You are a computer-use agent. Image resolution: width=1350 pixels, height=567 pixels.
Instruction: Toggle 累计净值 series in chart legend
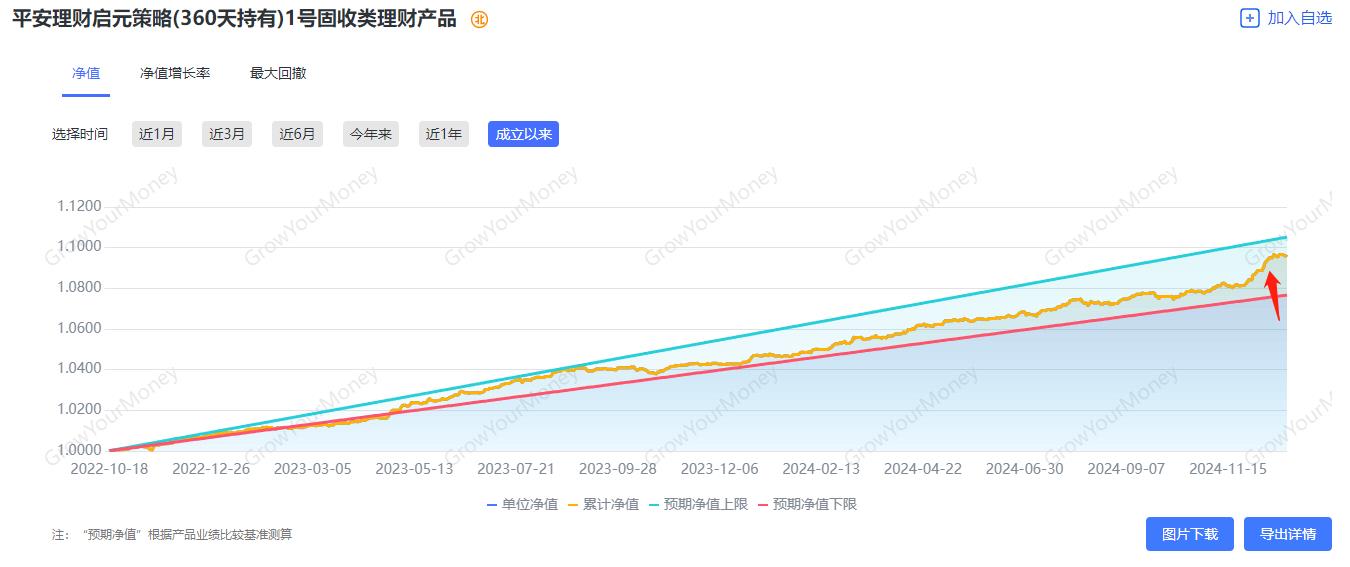[603, 504]
